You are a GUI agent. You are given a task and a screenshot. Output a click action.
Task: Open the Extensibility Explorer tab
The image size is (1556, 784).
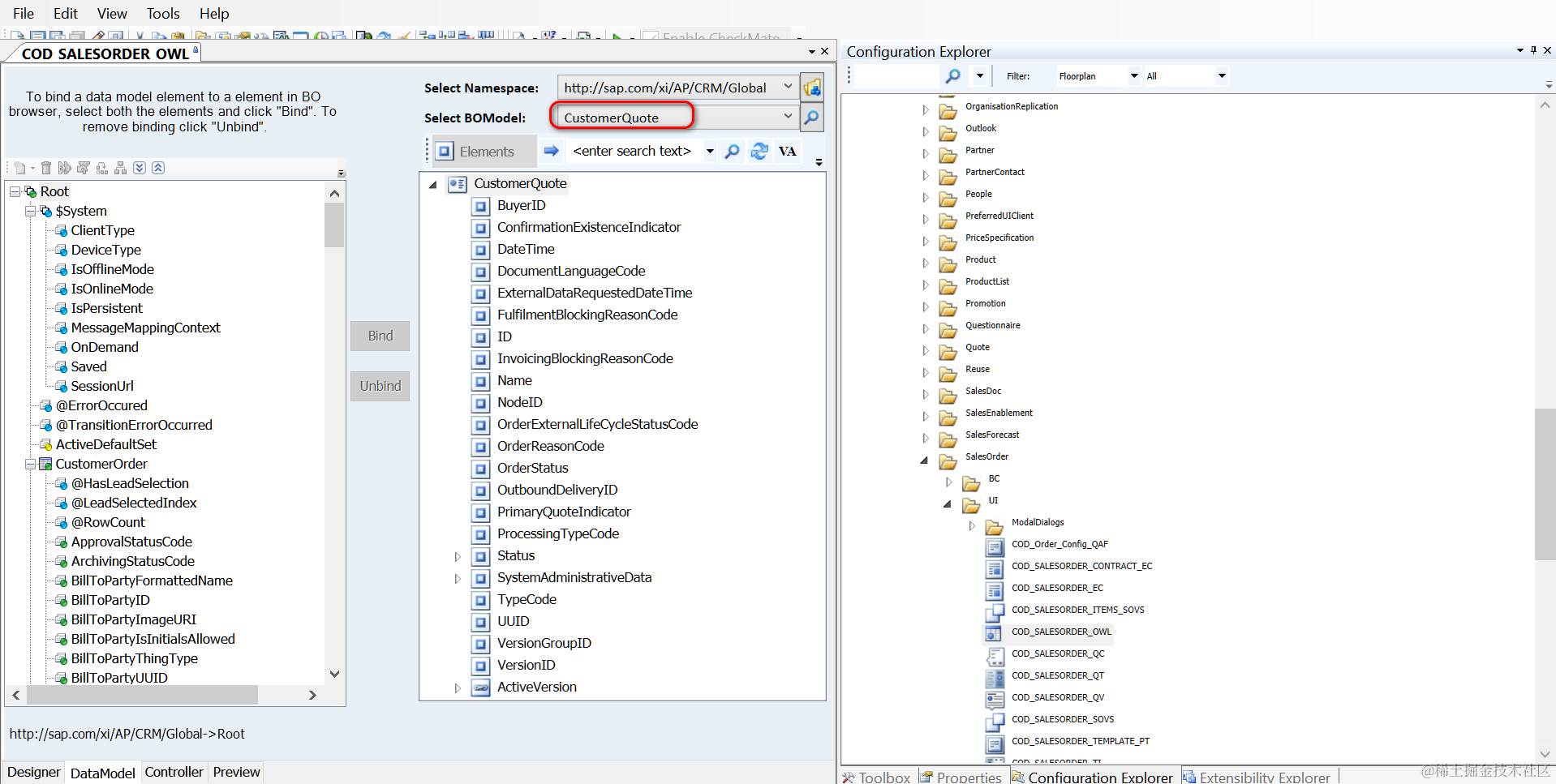(x=1257, y=777)
